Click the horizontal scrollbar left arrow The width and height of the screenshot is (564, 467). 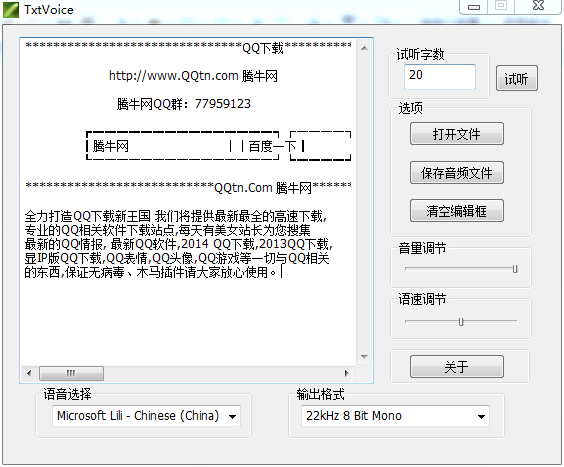pos(29,373)
